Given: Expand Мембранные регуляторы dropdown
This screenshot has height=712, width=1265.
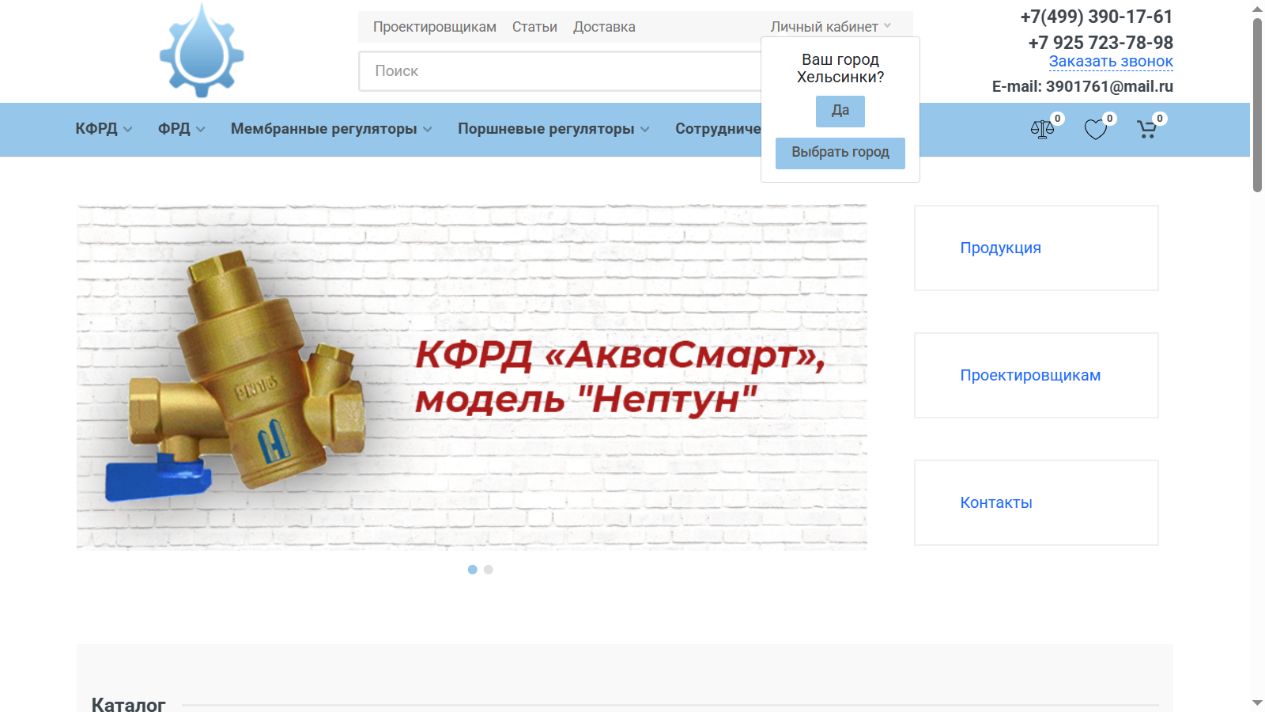Looking at the screenshot, I should [x=331, y=129].
